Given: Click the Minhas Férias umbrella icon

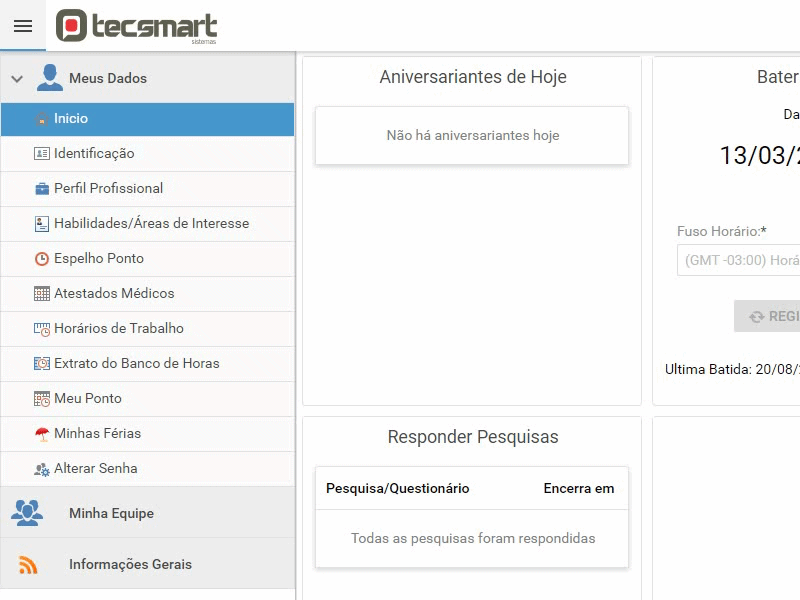Looking at the screenshot, I should pyautogui.click(x=42, y=434).
